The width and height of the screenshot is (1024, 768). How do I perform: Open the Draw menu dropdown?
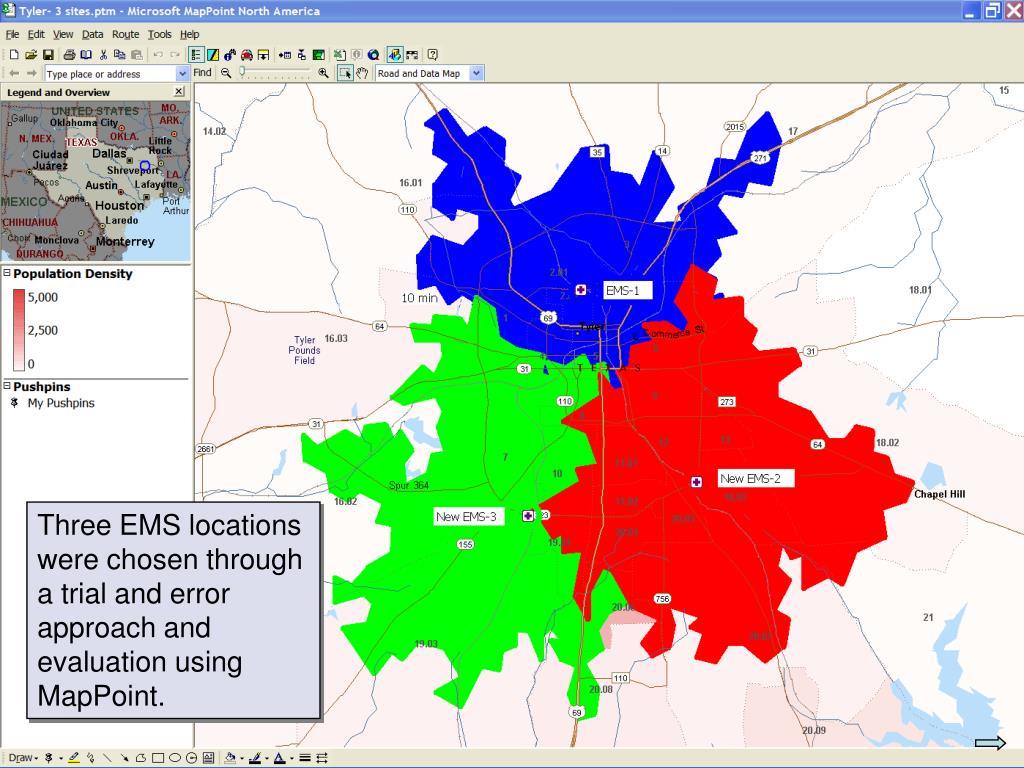click(23, 758)
